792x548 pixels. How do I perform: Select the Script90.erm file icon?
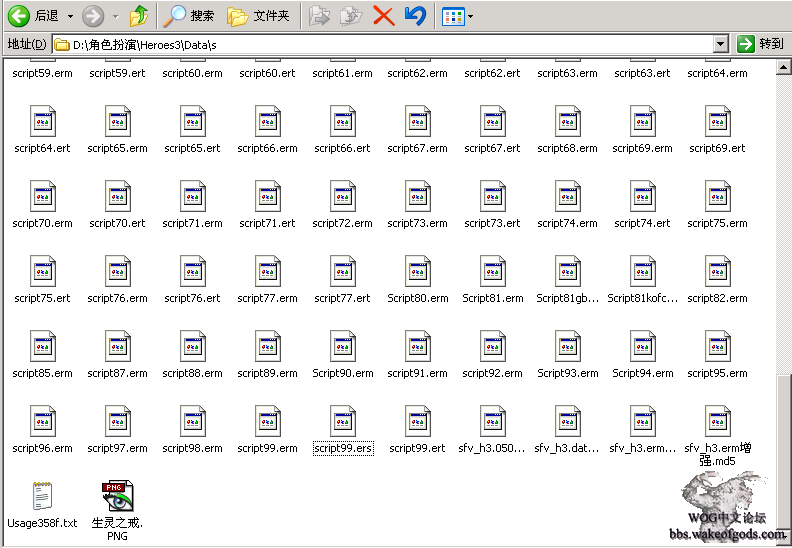point(342,346)
